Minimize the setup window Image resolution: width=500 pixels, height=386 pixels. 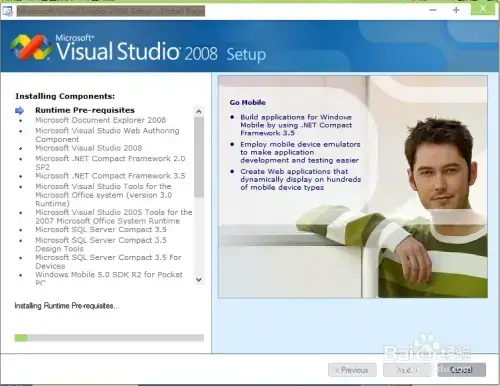[x=433, y=10]
